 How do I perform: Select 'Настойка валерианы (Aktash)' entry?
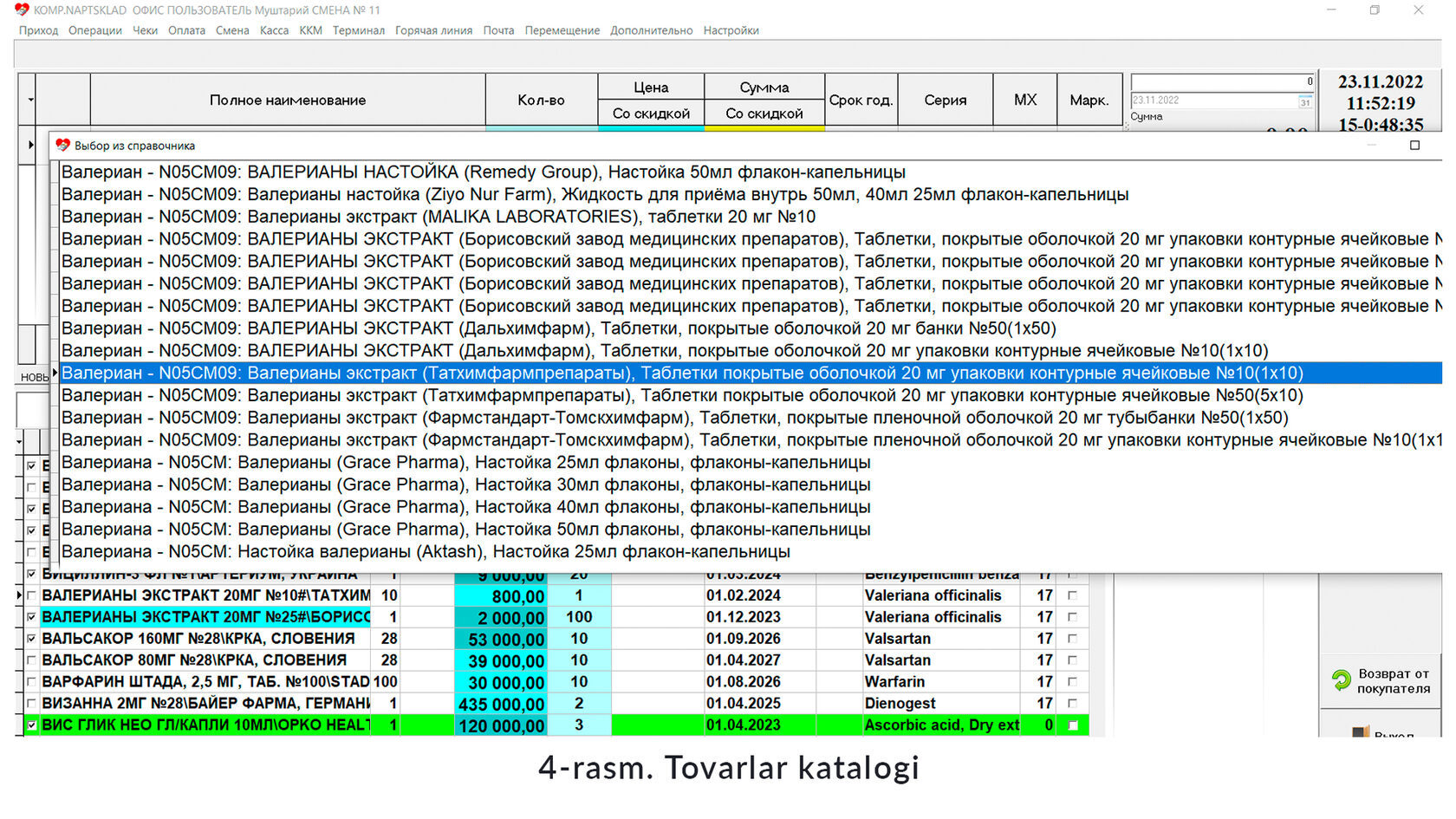751,552
